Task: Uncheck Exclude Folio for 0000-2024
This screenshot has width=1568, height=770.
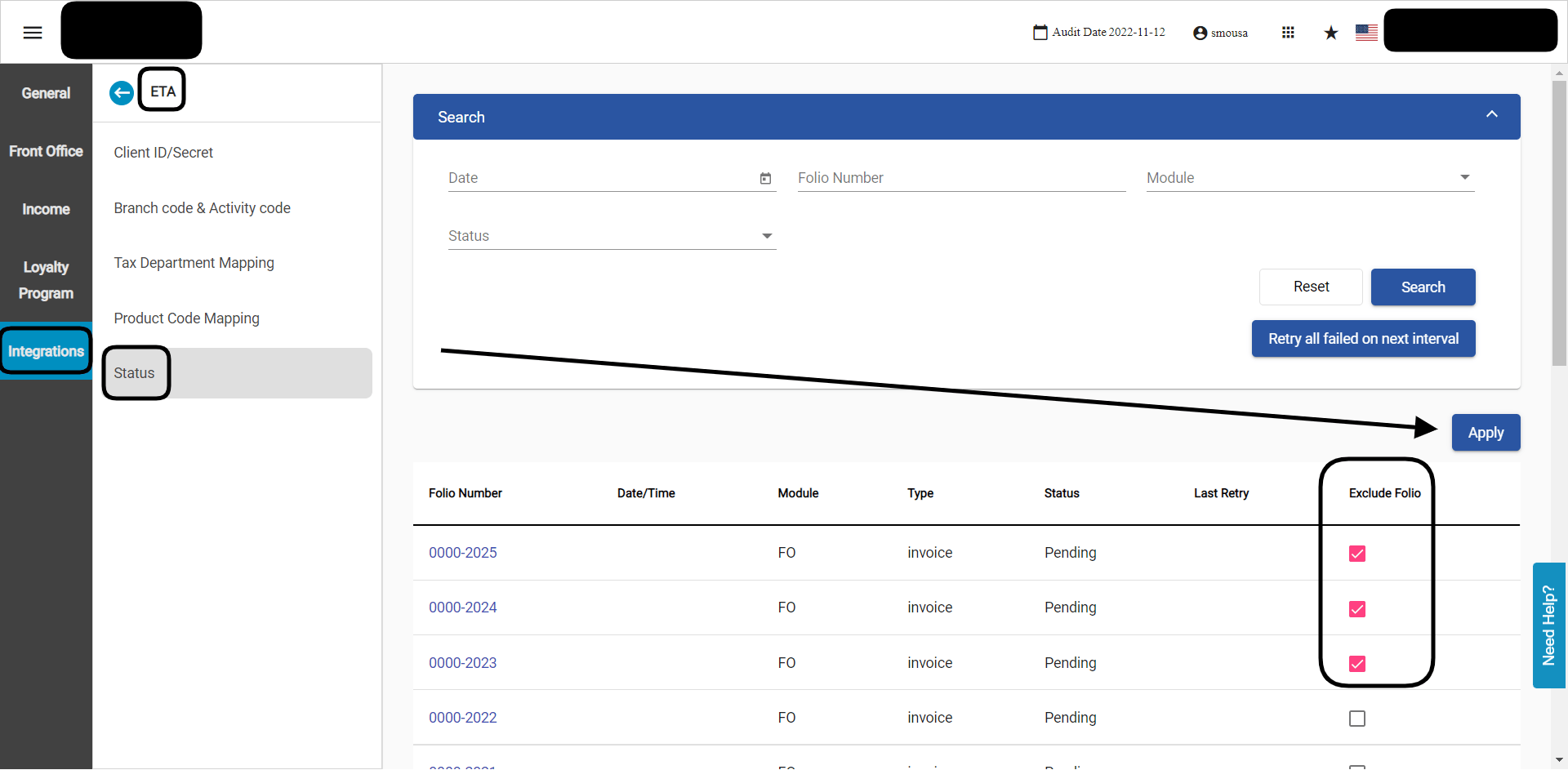Action: [1357, 609]
